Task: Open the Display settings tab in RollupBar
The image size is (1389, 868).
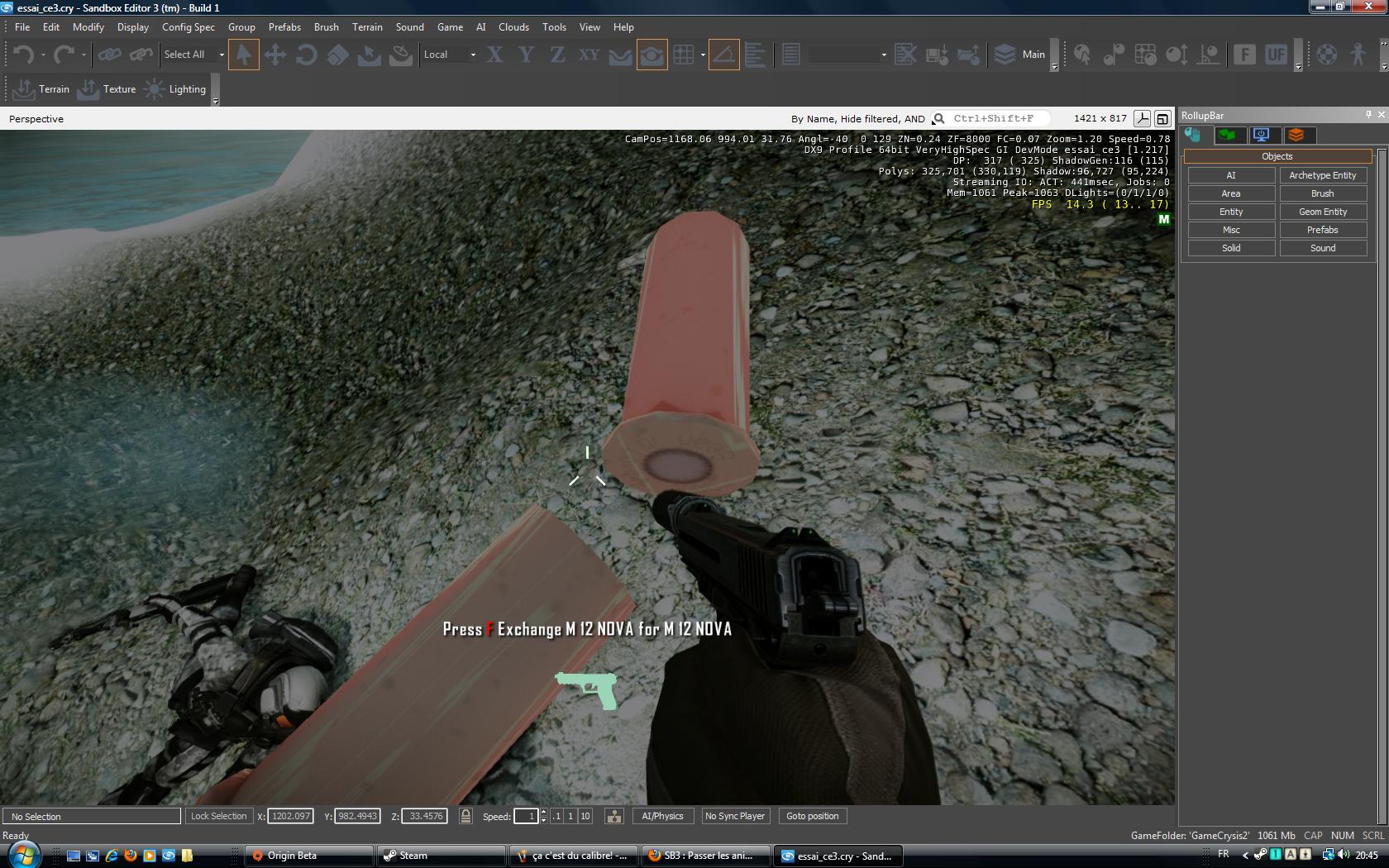Action: 1261,135
